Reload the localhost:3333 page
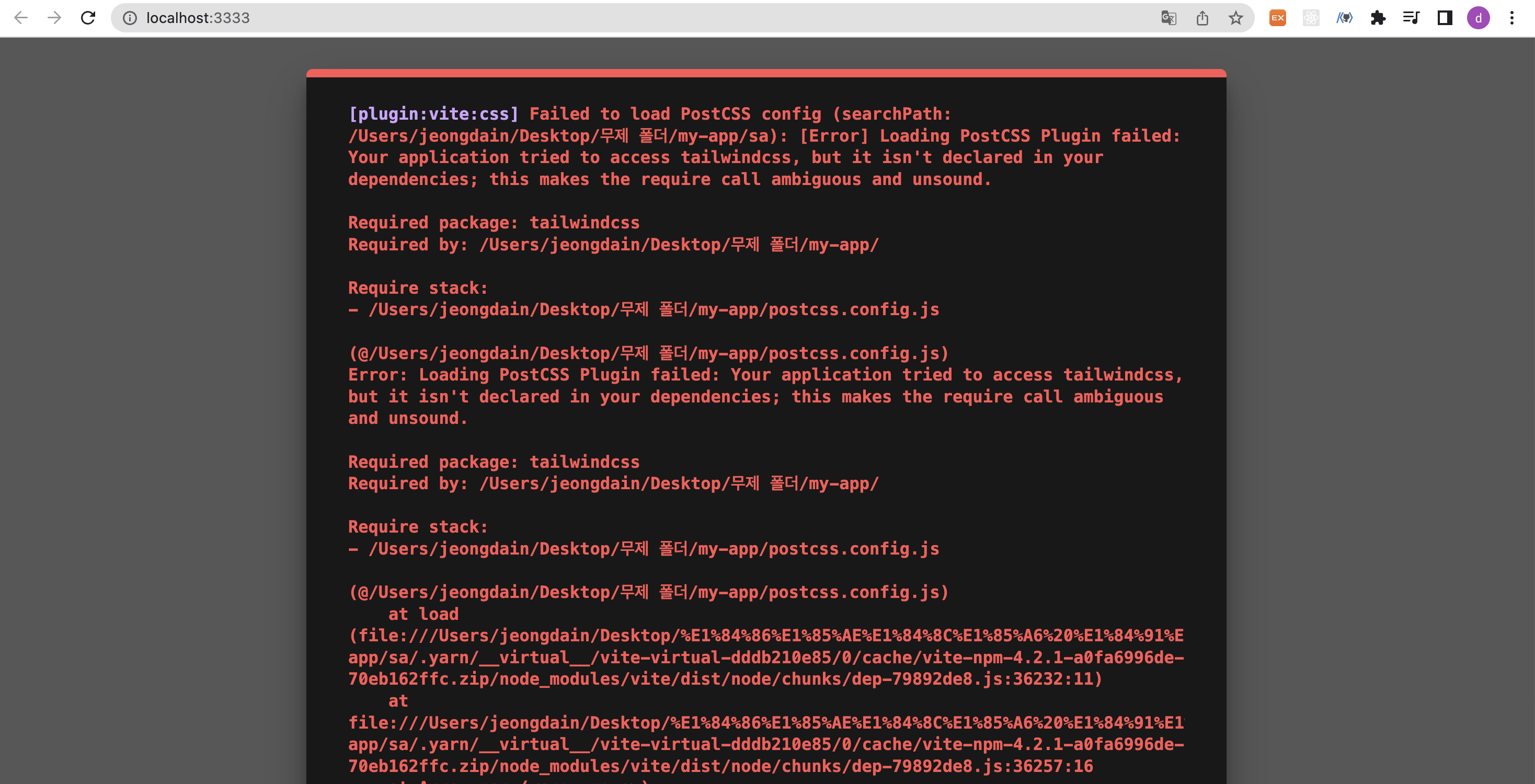The height and width of the screenshot is (784, 1535). (x=88, y=18)
